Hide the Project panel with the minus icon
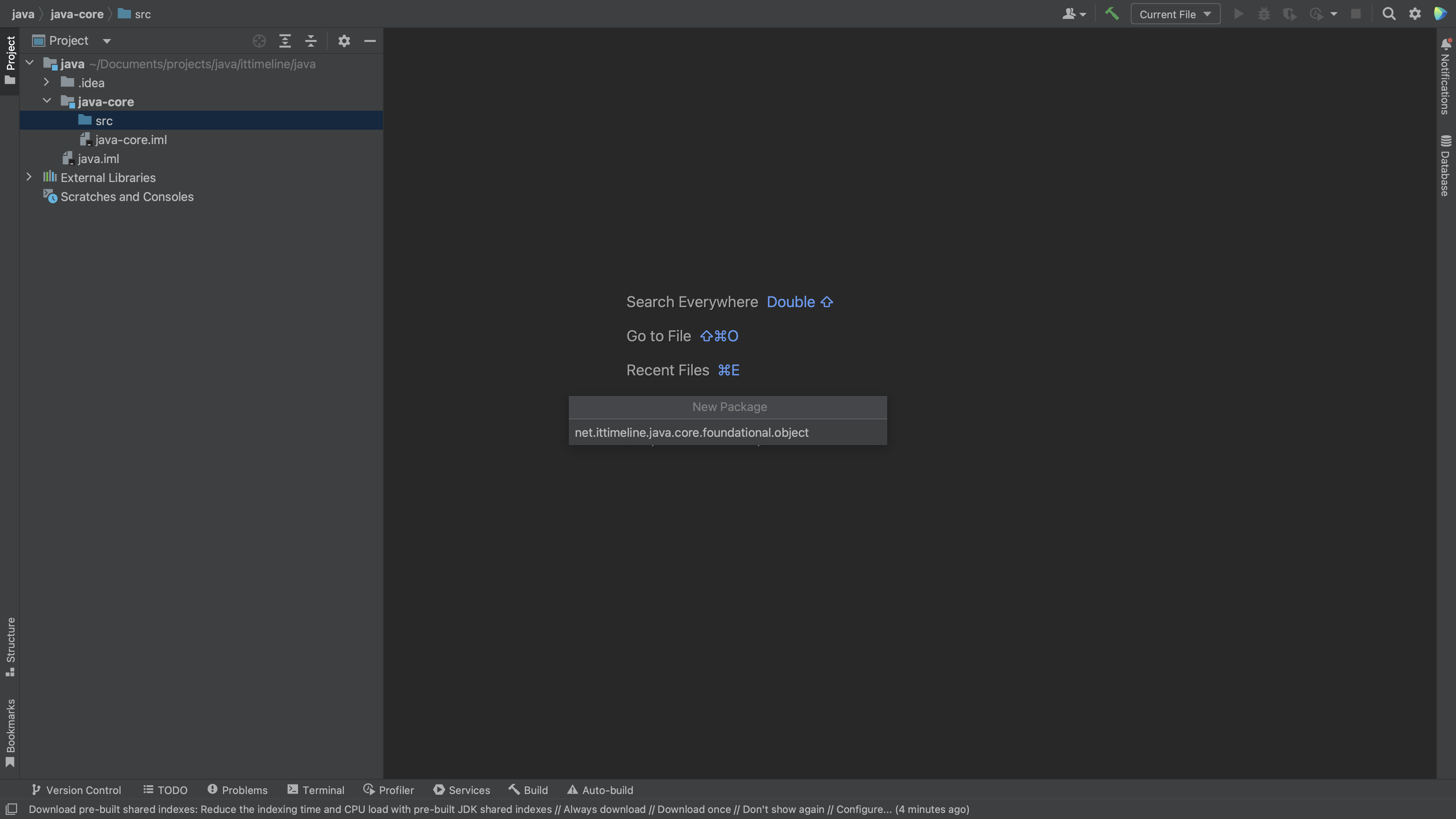The height and width of the screenshot is (819, 1456). 370,41
